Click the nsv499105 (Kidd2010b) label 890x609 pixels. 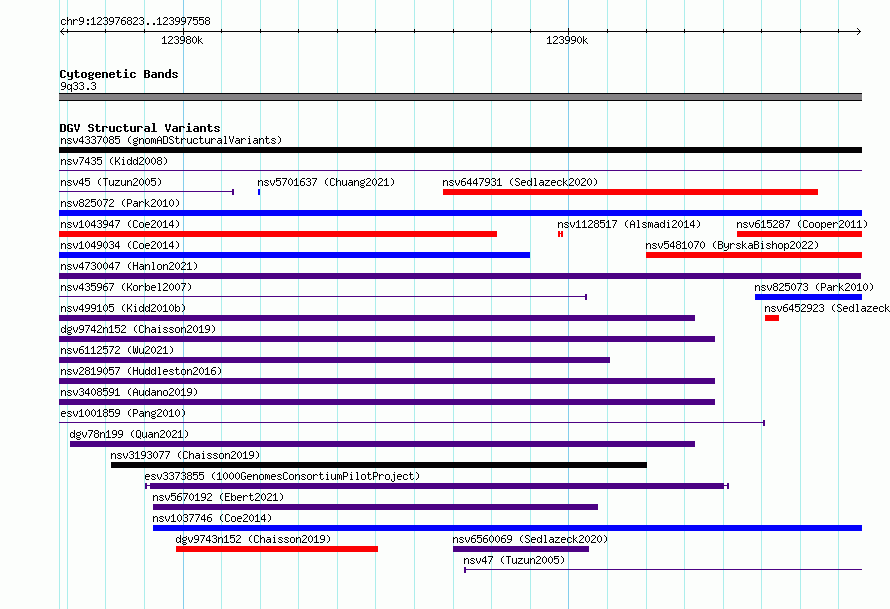tap(123, 308)
